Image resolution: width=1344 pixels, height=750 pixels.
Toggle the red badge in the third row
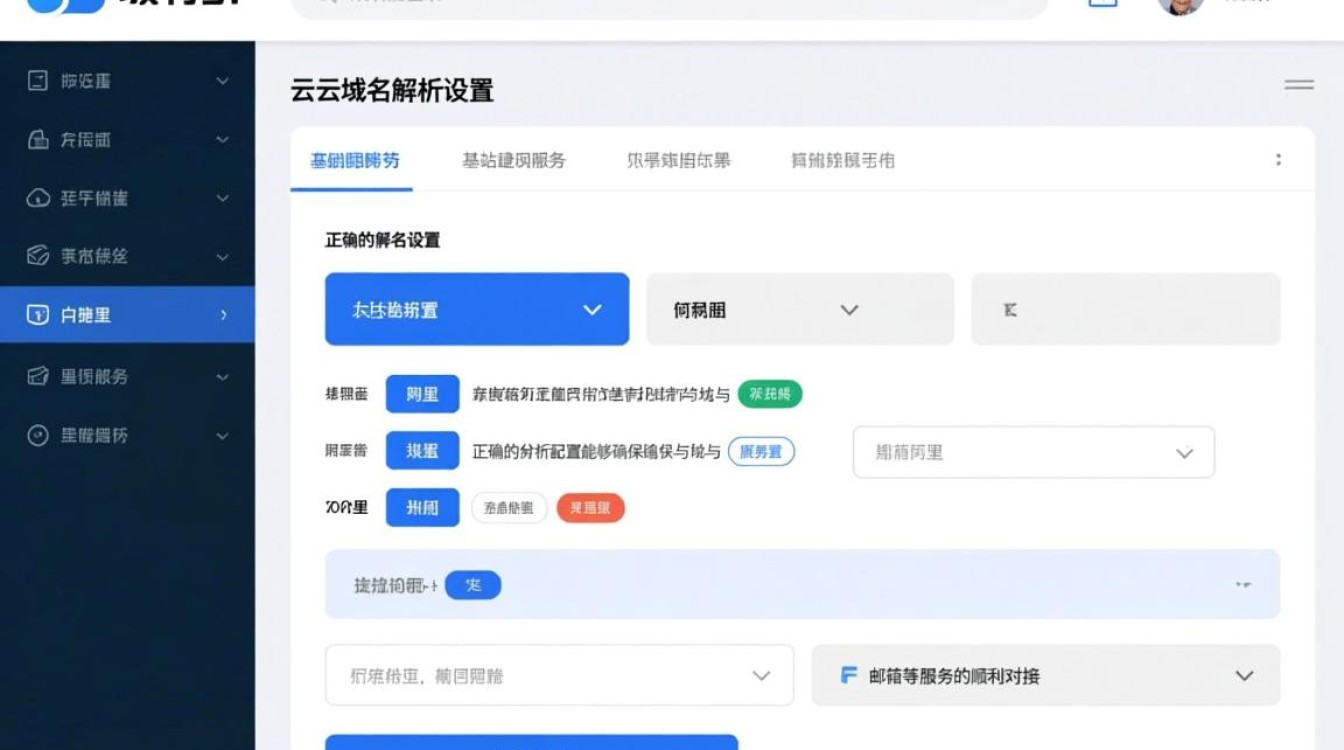tap(590, 508)
